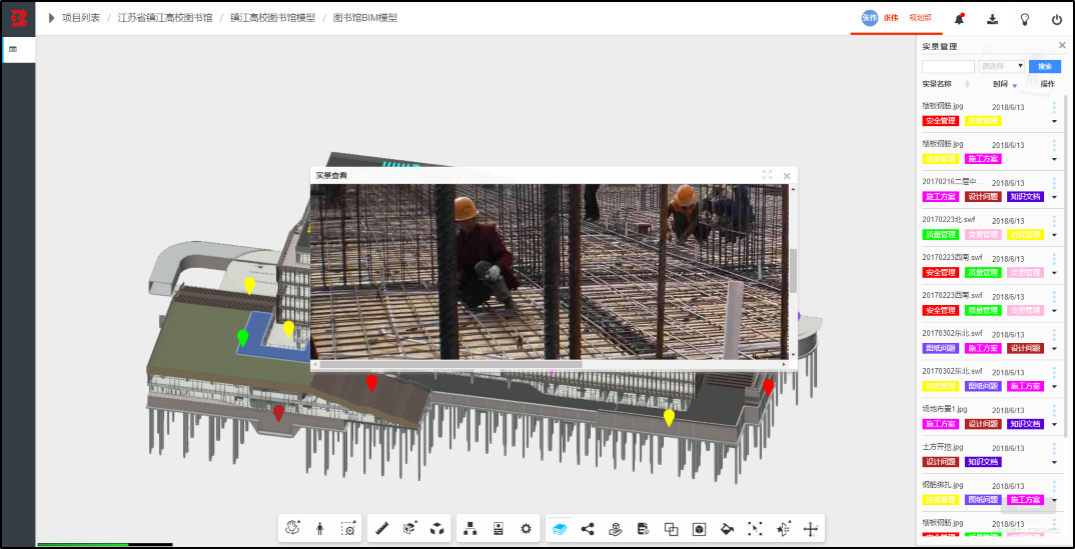Image resolution: width=1075 pixels, height=549 pixels.
Task: Click the download icon in header
Action: 992,19
